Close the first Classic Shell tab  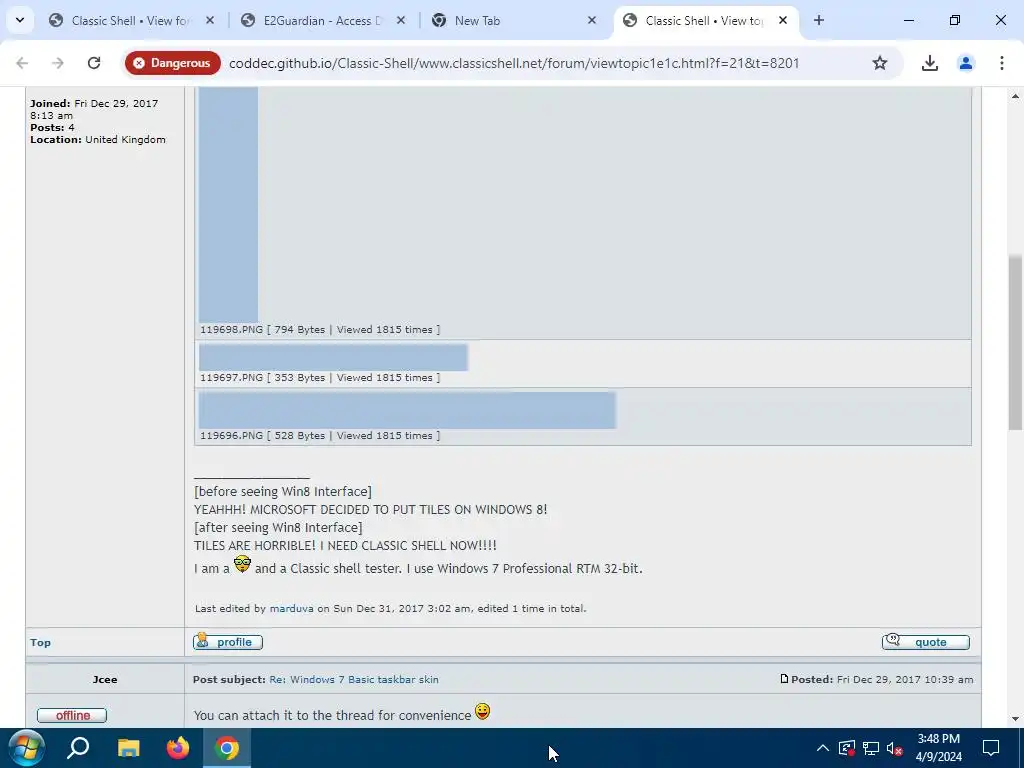210,20
